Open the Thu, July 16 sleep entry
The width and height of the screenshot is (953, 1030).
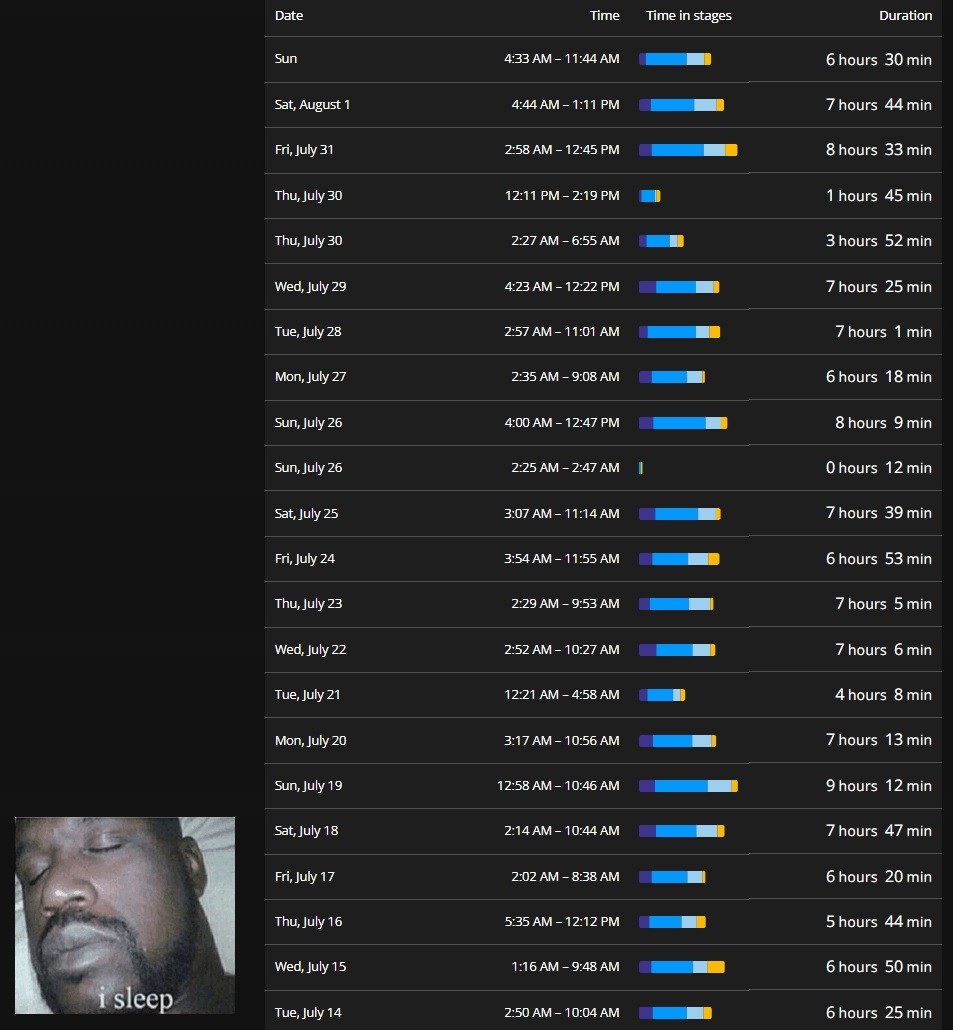tap(603, 922)
